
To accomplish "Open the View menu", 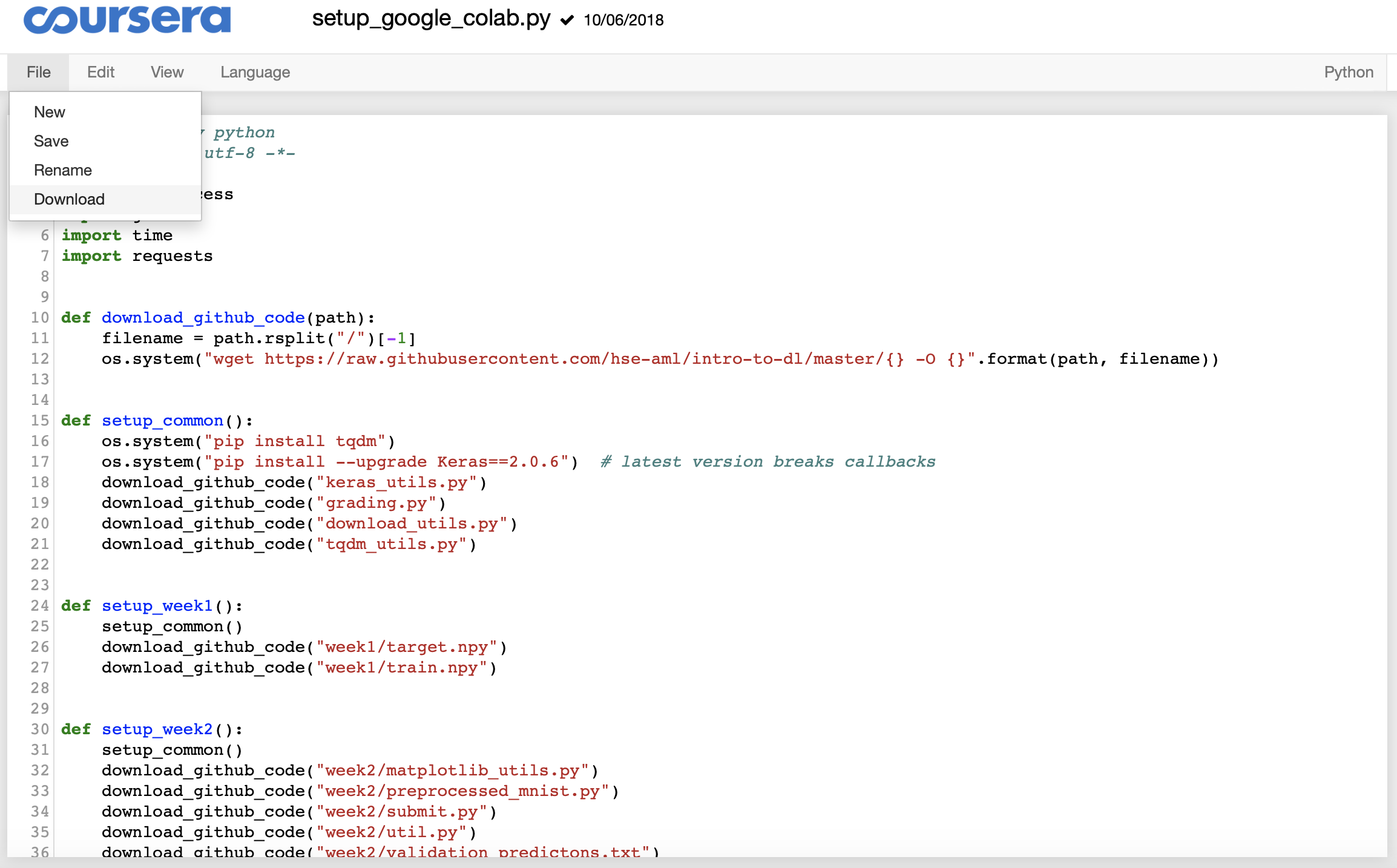I will pyautogui.click(x=166, y=72).
